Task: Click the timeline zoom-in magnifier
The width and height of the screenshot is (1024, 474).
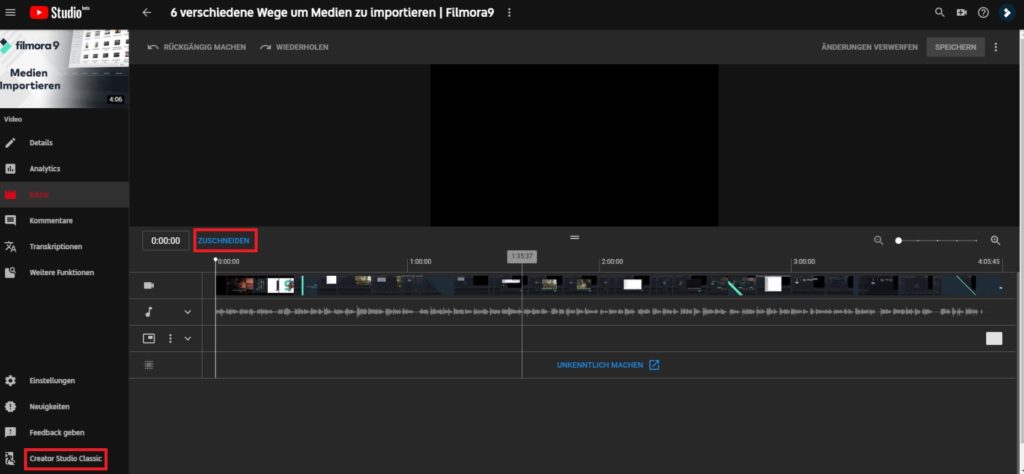Action: click(995, 240)
